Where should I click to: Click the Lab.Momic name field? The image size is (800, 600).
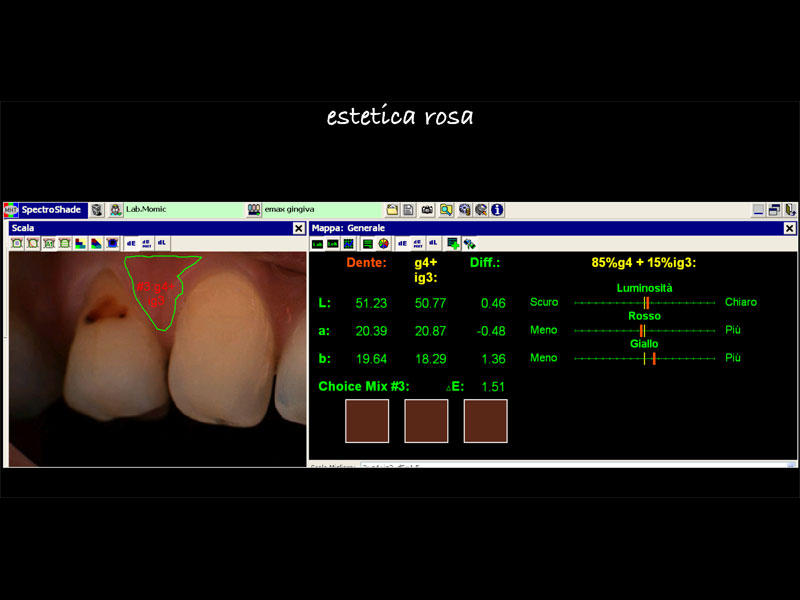(x=184, y=210)
